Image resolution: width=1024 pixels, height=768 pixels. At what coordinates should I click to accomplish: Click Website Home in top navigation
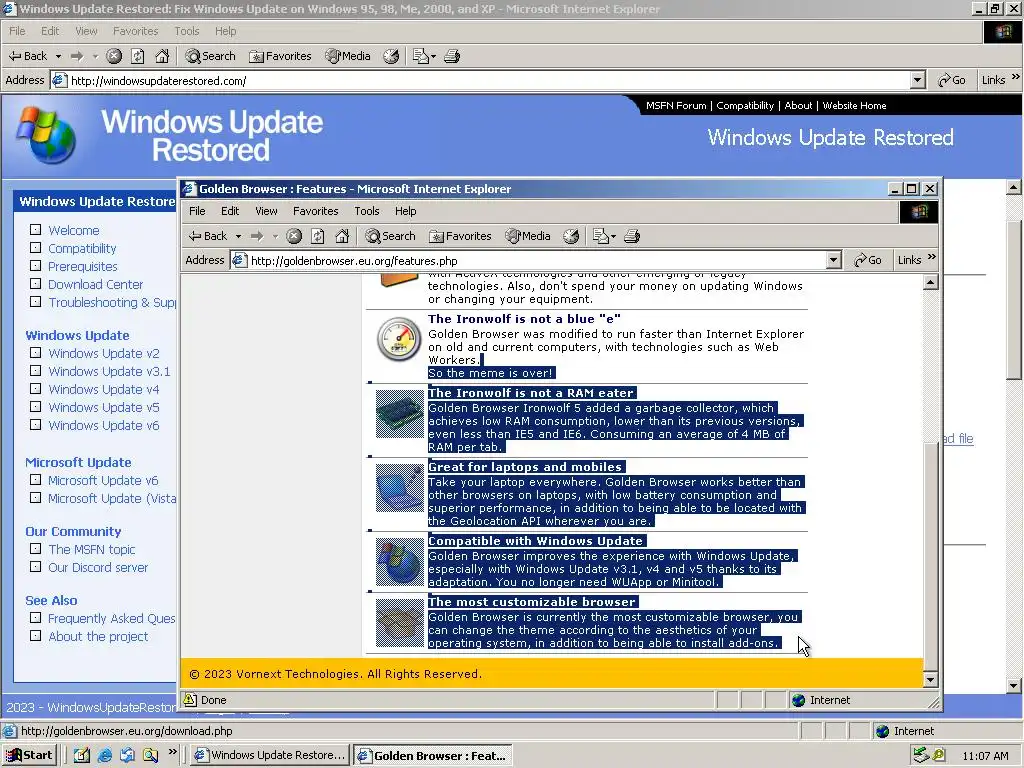click(854, 105)
